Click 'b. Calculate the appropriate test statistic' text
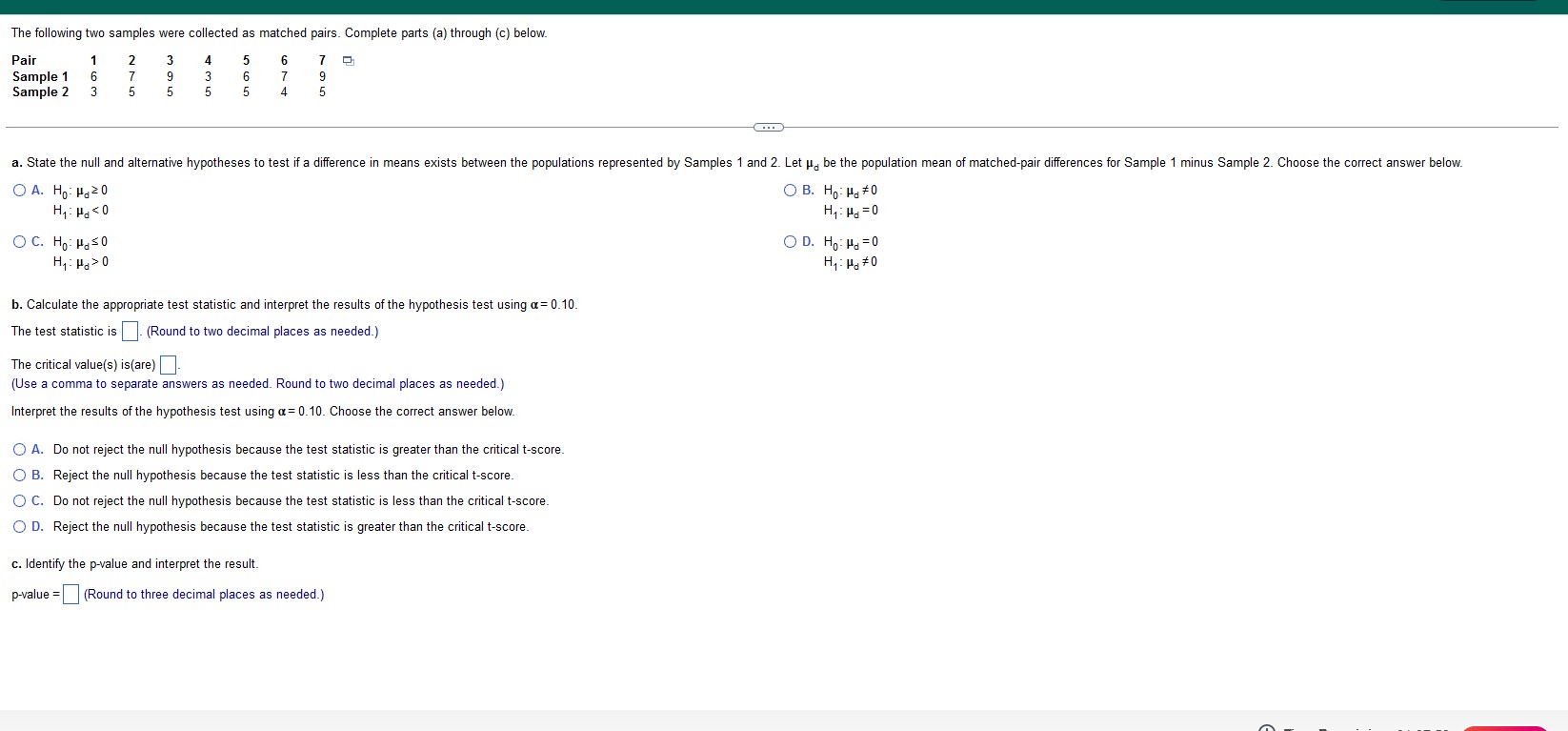Image resolution: width=1568 pixels, height=731 pixels. [x=294, y=305]
